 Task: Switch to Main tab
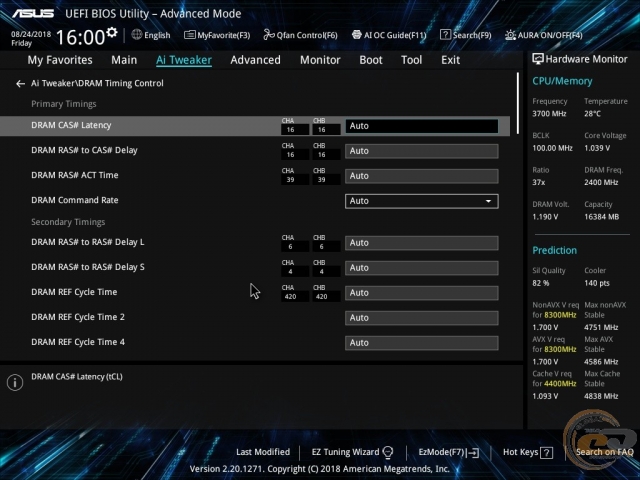[124, 60]
